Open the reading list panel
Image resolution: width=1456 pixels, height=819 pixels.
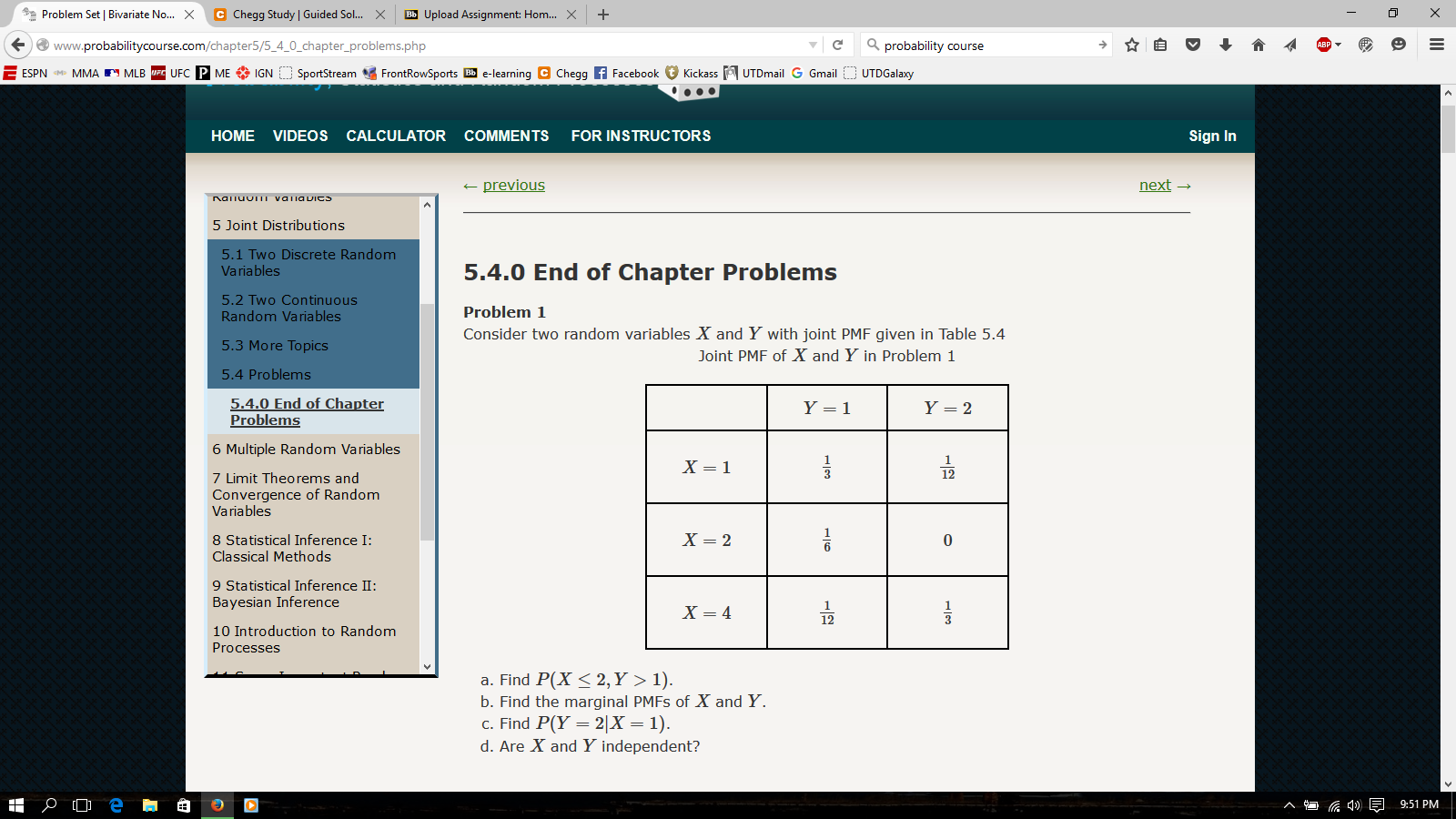pyautogui.click(x=1160, y=45)
